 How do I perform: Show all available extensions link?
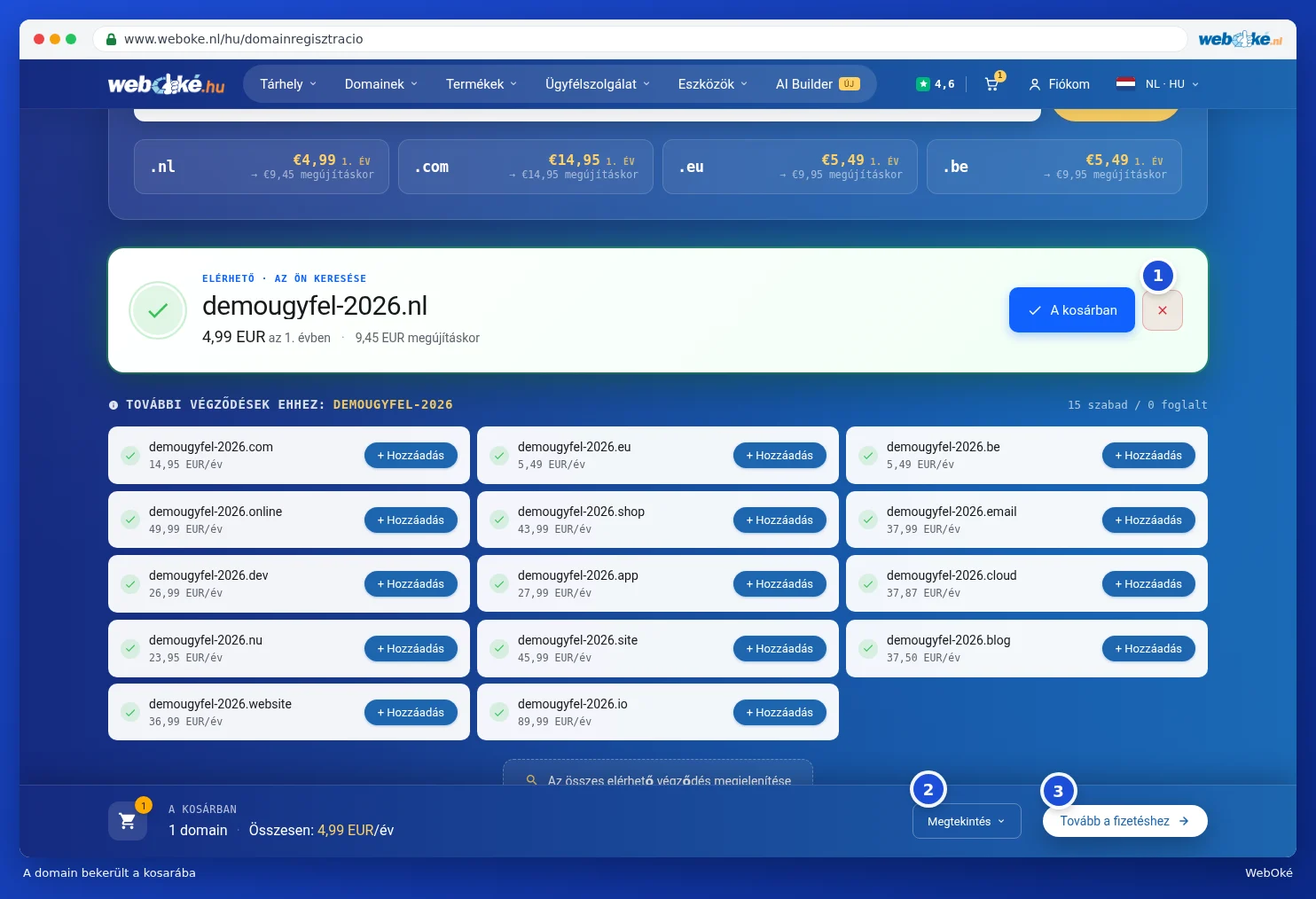coord(658,773)
